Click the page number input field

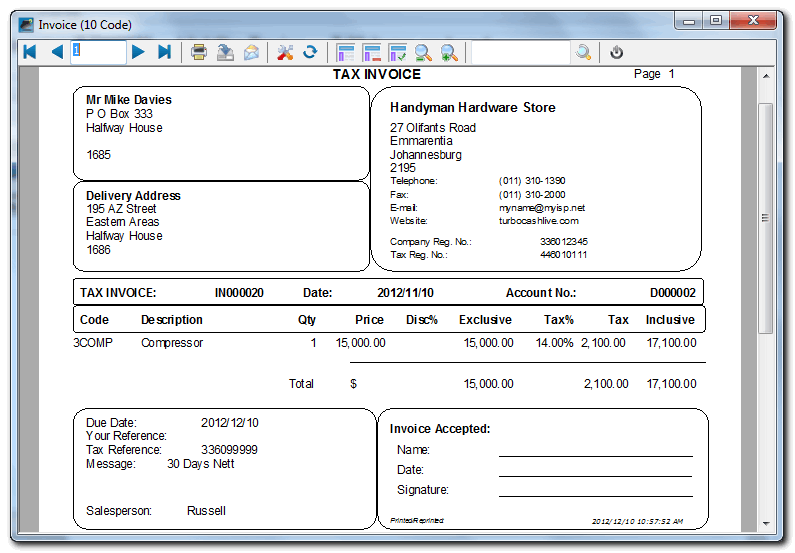[98, 52]
